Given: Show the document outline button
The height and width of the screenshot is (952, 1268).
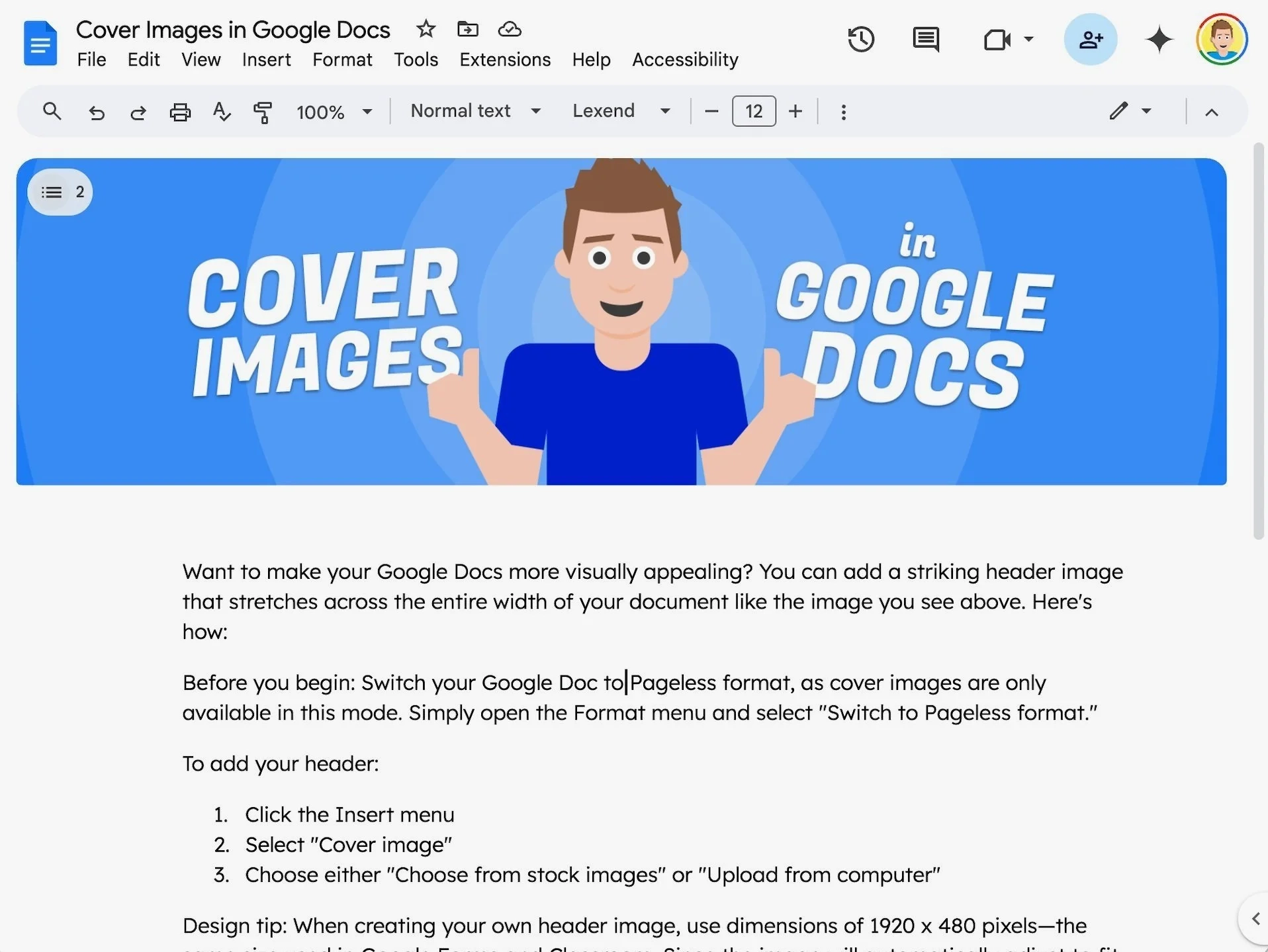Looking at the screenshot, I should click(60, 192).
